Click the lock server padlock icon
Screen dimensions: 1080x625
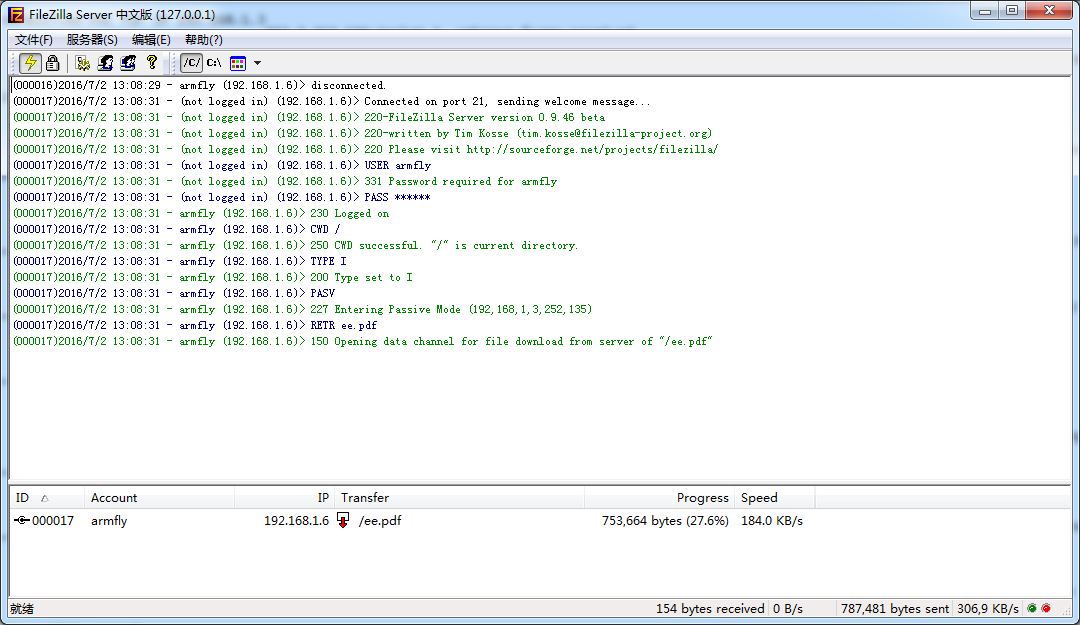coord(52,63)
